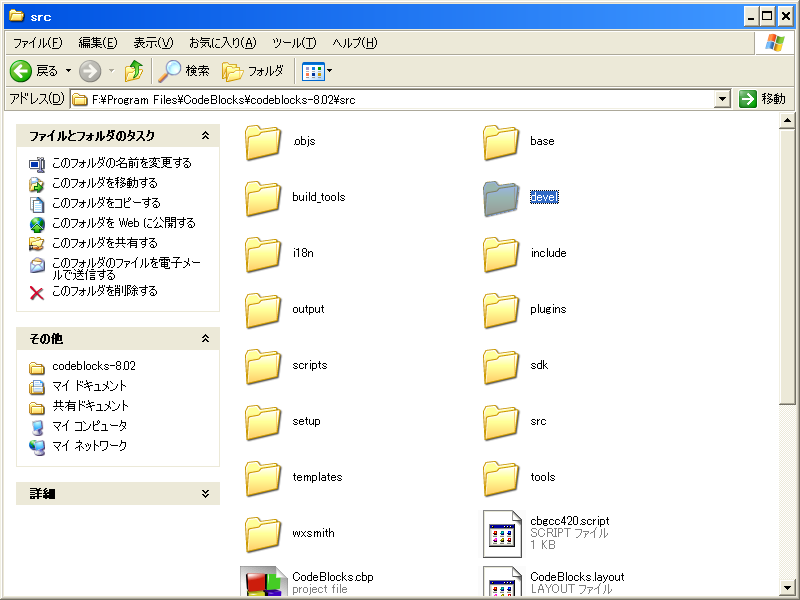Image resolution: width=800 pixels, height=600 pixels.
Task: Expand the address bar dropdown
Action: point(722,99)
